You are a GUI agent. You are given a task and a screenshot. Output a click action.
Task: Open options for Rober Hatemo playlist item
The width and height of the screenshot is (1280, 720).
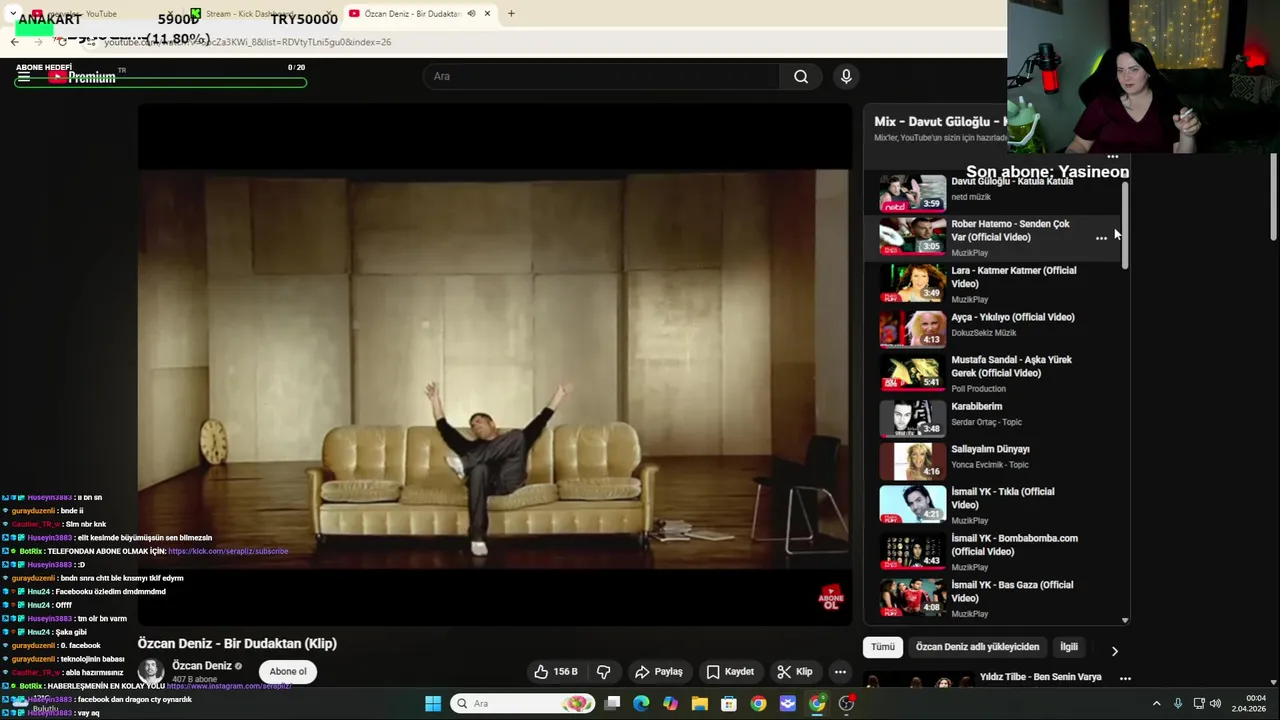1101,238
